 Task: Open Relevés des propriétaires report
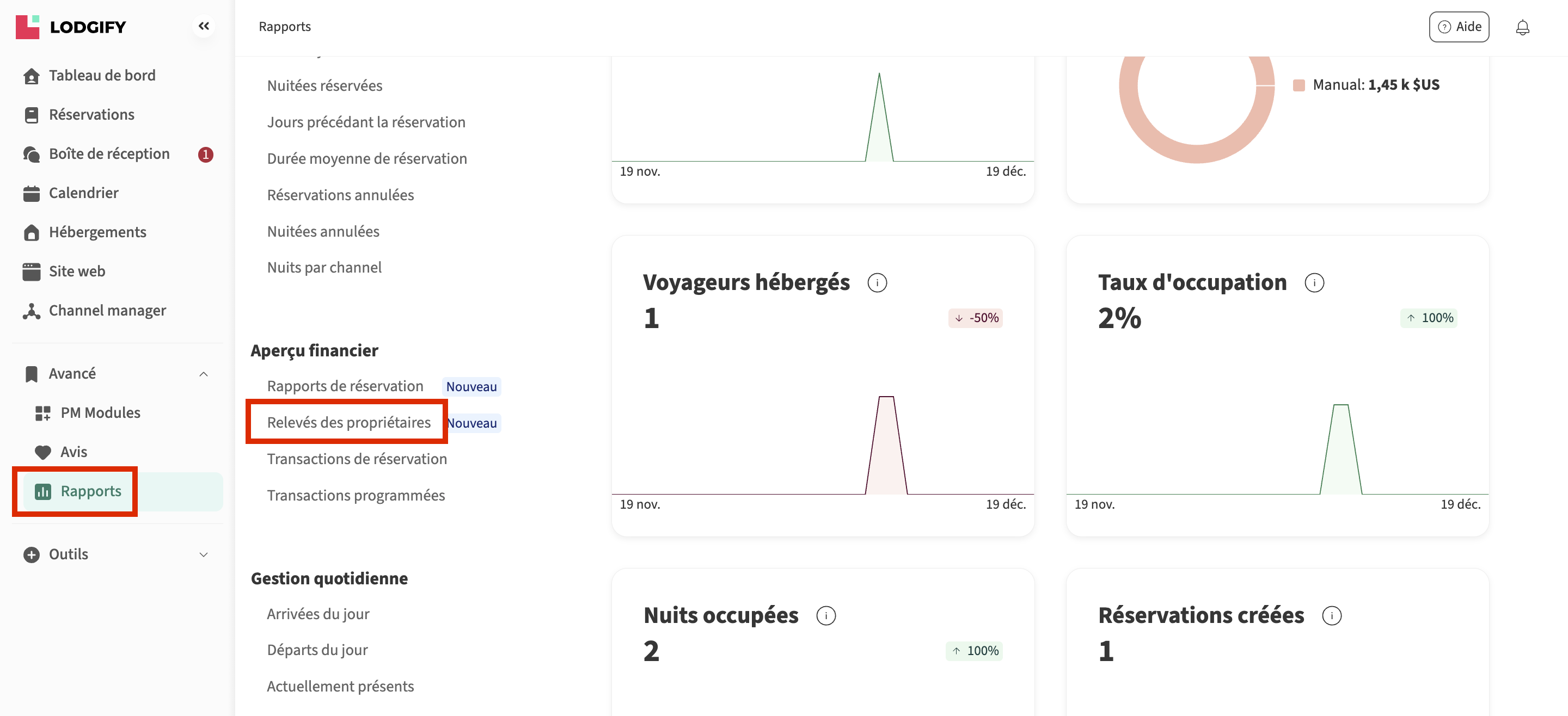click(348, 422)
